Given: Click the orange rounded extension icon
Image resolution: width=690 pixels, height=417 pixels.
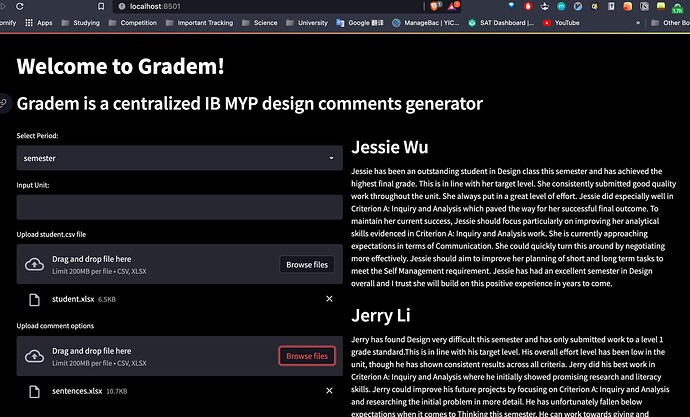Looking at the screenshot, I should tap(628, 6).
